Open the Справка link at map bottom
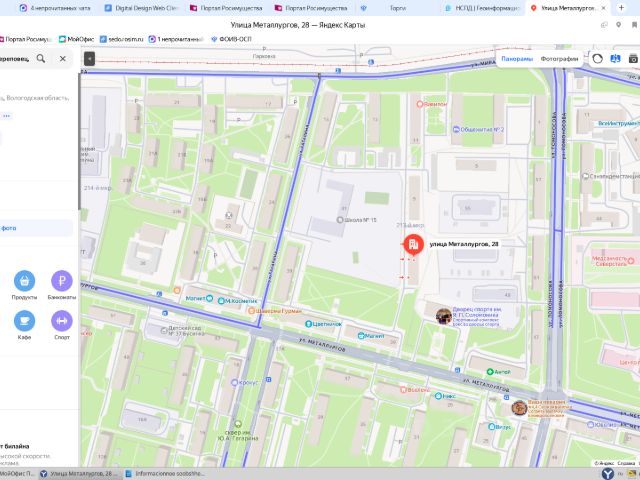 pyautogui.click(x=626, y=463)
